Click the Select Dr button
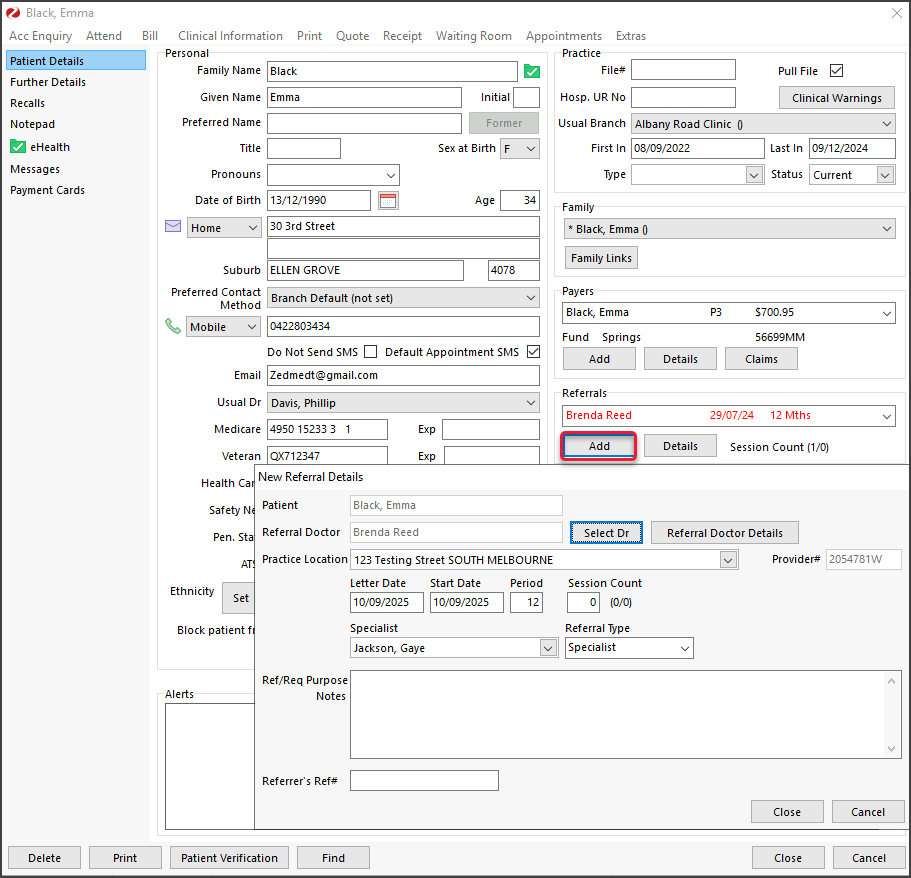911x878 pixels. 606,533
